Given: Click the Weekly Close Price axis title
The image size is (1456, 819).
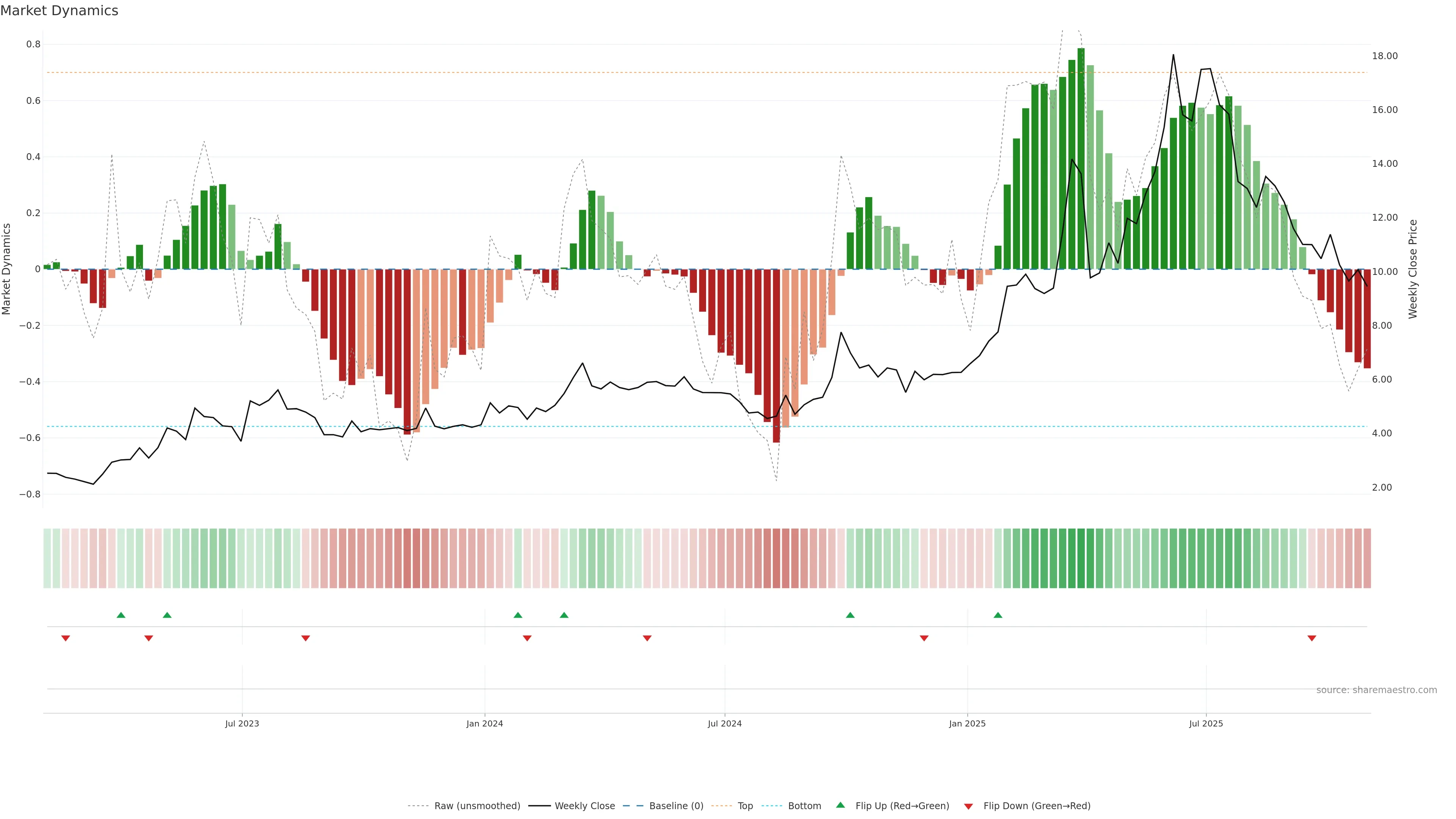Looking at the screenshot, I should 1412,269.
